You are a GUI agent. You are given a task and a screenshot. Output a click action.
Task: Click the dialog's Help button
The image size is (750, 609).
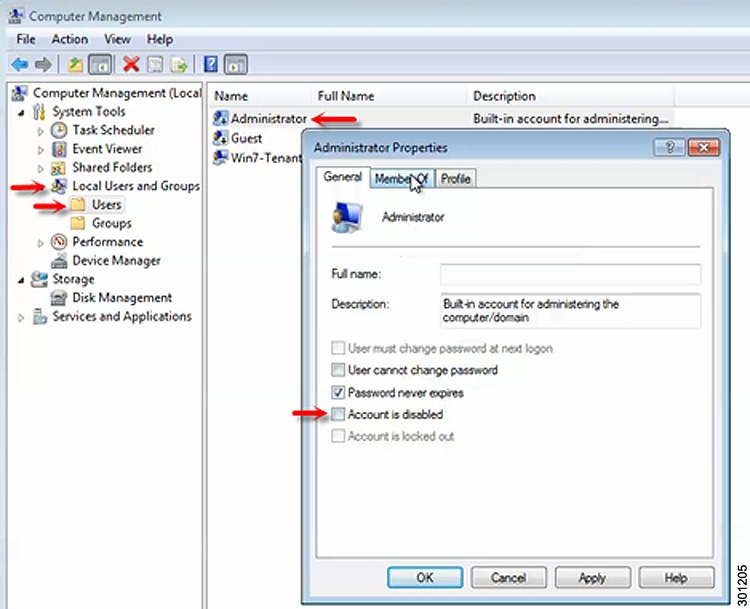tap(676, 578)
